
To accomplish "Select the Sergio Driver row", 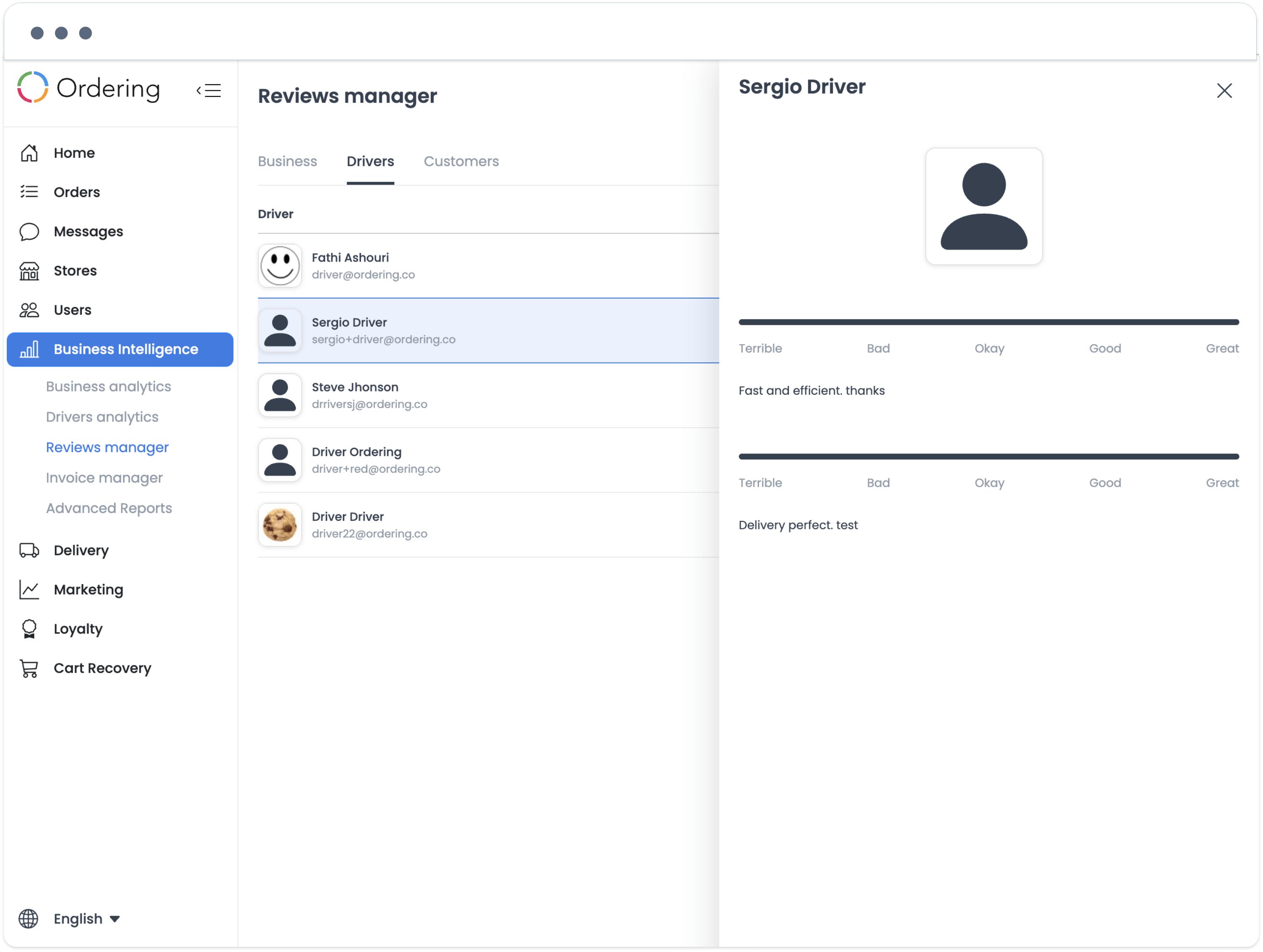I will [x=488, y=330].
